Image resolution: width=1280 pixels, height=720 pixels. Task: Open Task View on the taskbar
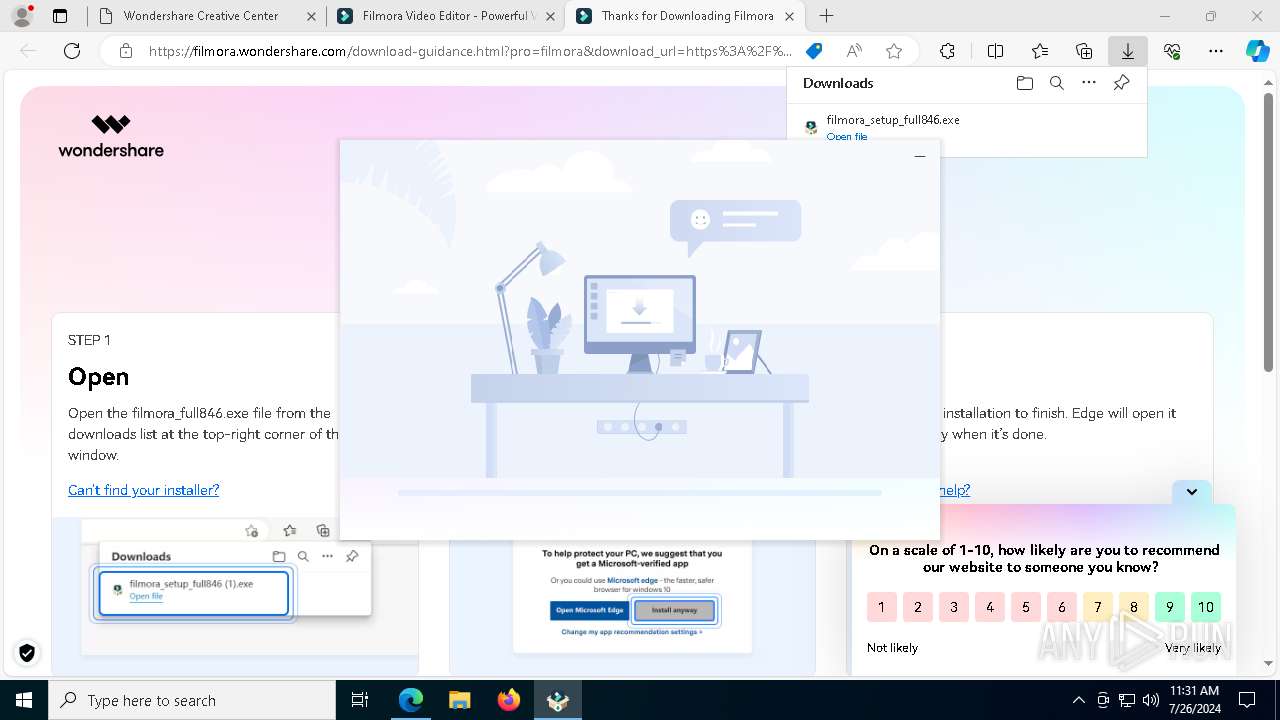360,700
